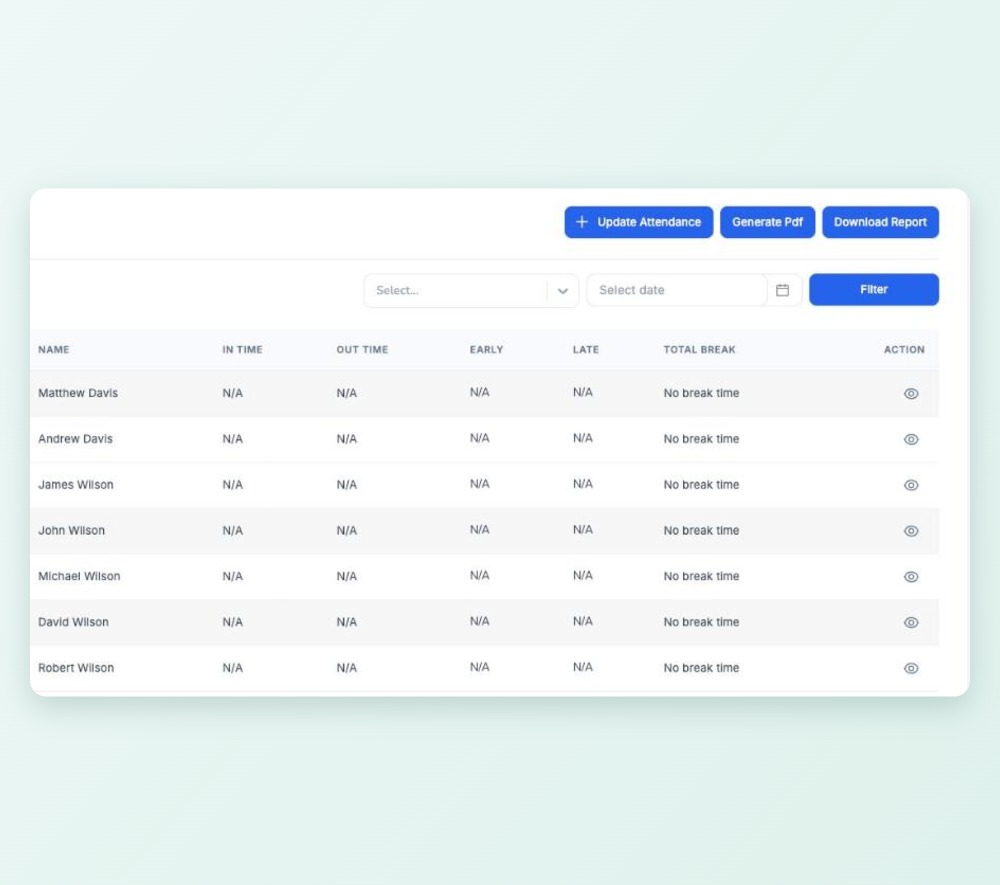The height and width of the screenshot is (885, 1000).
Task: Select the name James Wilson
Action: (x=76, y=485)
